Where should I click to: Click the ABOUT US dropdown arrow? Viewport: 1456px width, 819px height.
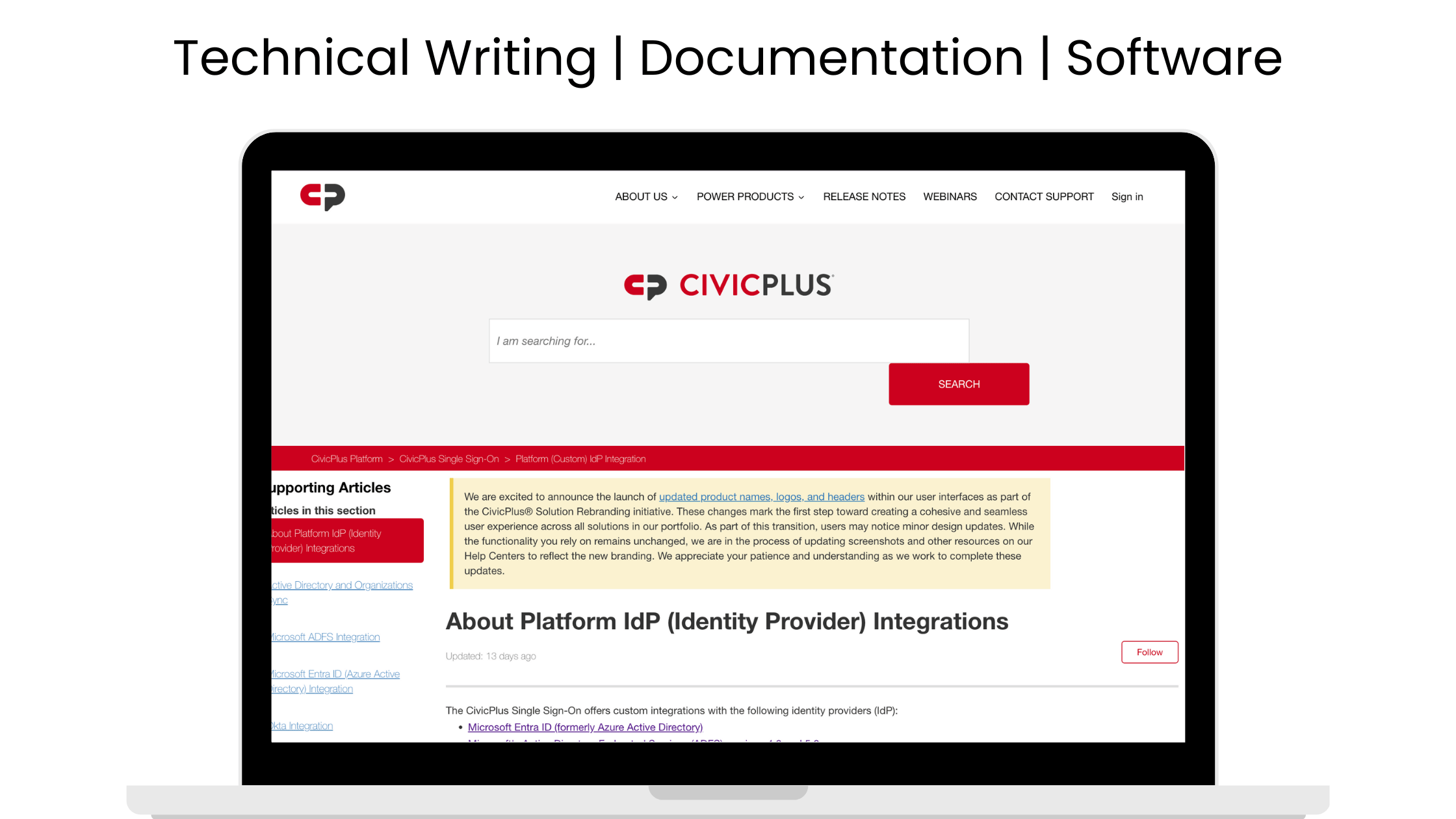pyautogui.click(x=677, y=197)
